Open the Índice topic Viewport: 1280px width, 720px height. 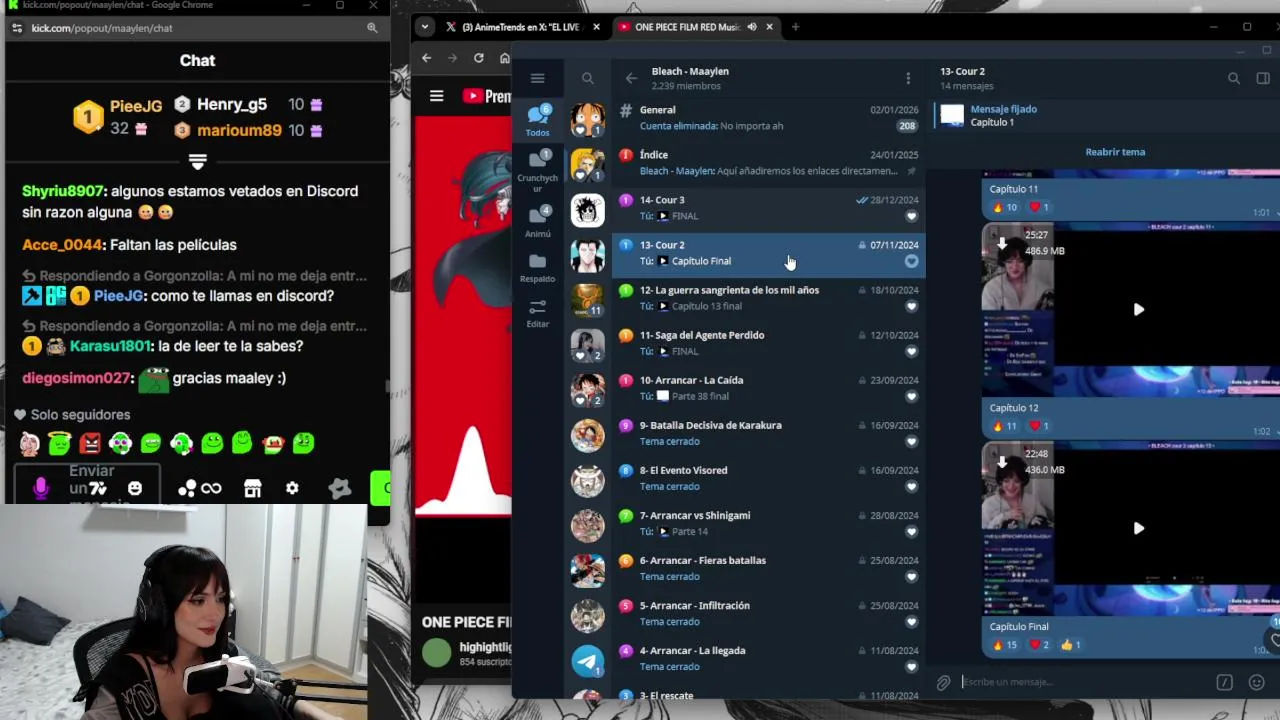768,163
